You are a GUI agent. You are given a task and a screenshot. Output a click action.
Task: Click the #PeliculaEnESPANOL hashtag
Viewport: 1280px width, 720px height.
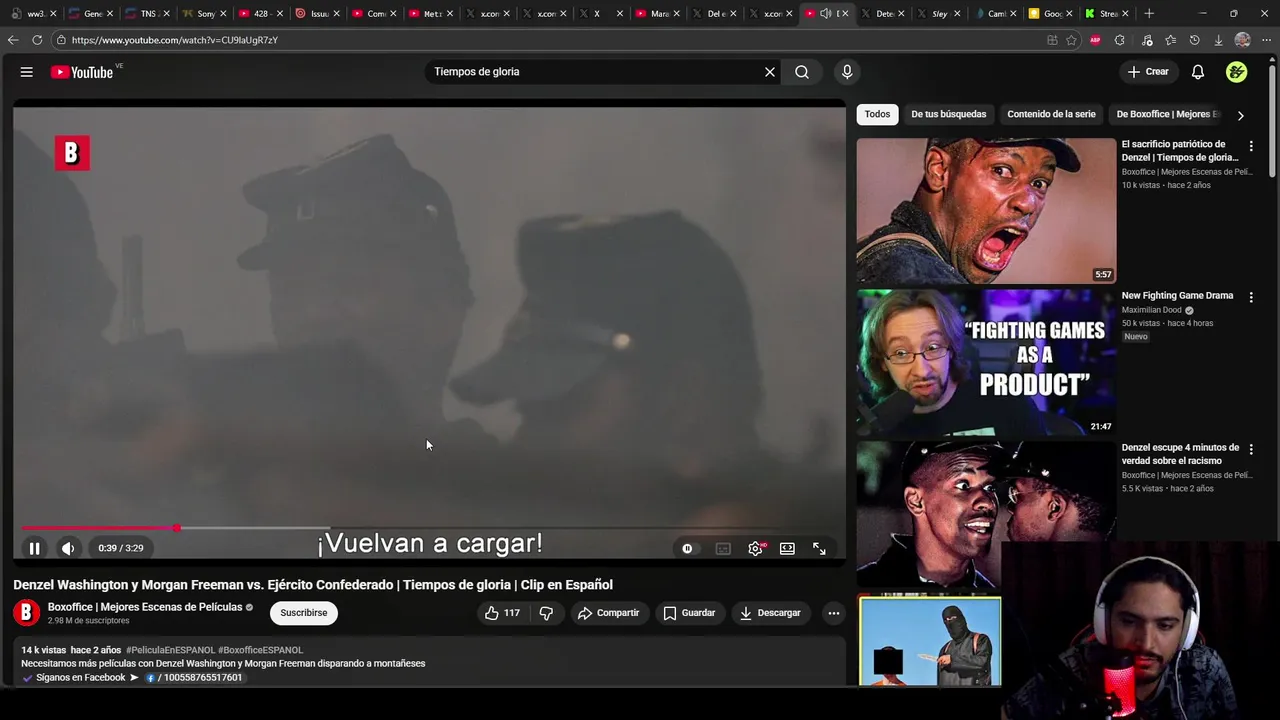[x=170, y=650]
